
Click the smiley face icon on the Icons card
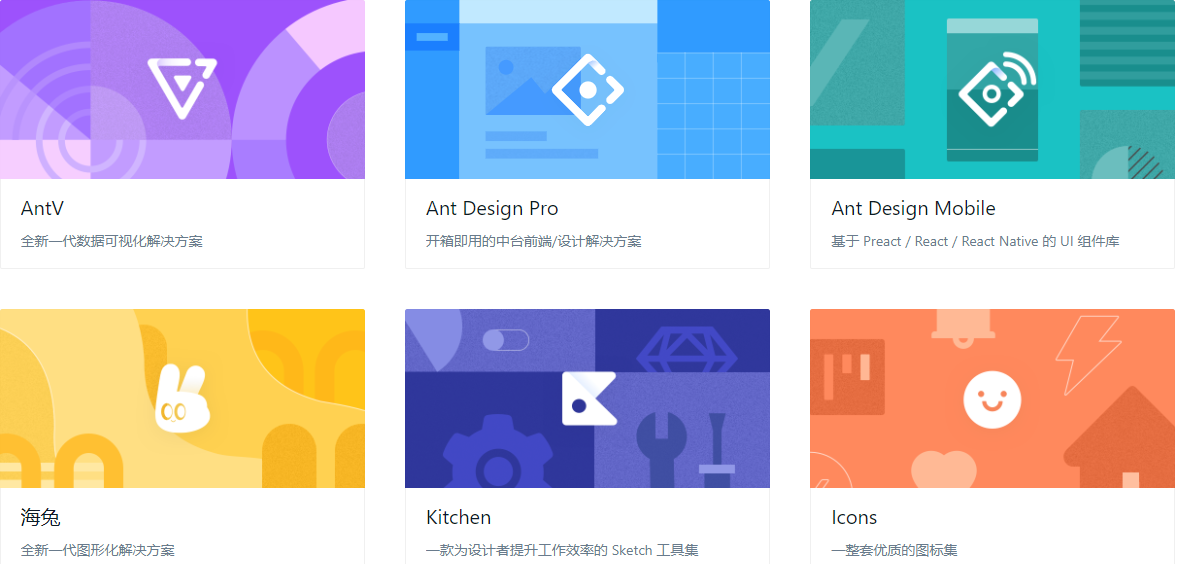coord(992,398)
